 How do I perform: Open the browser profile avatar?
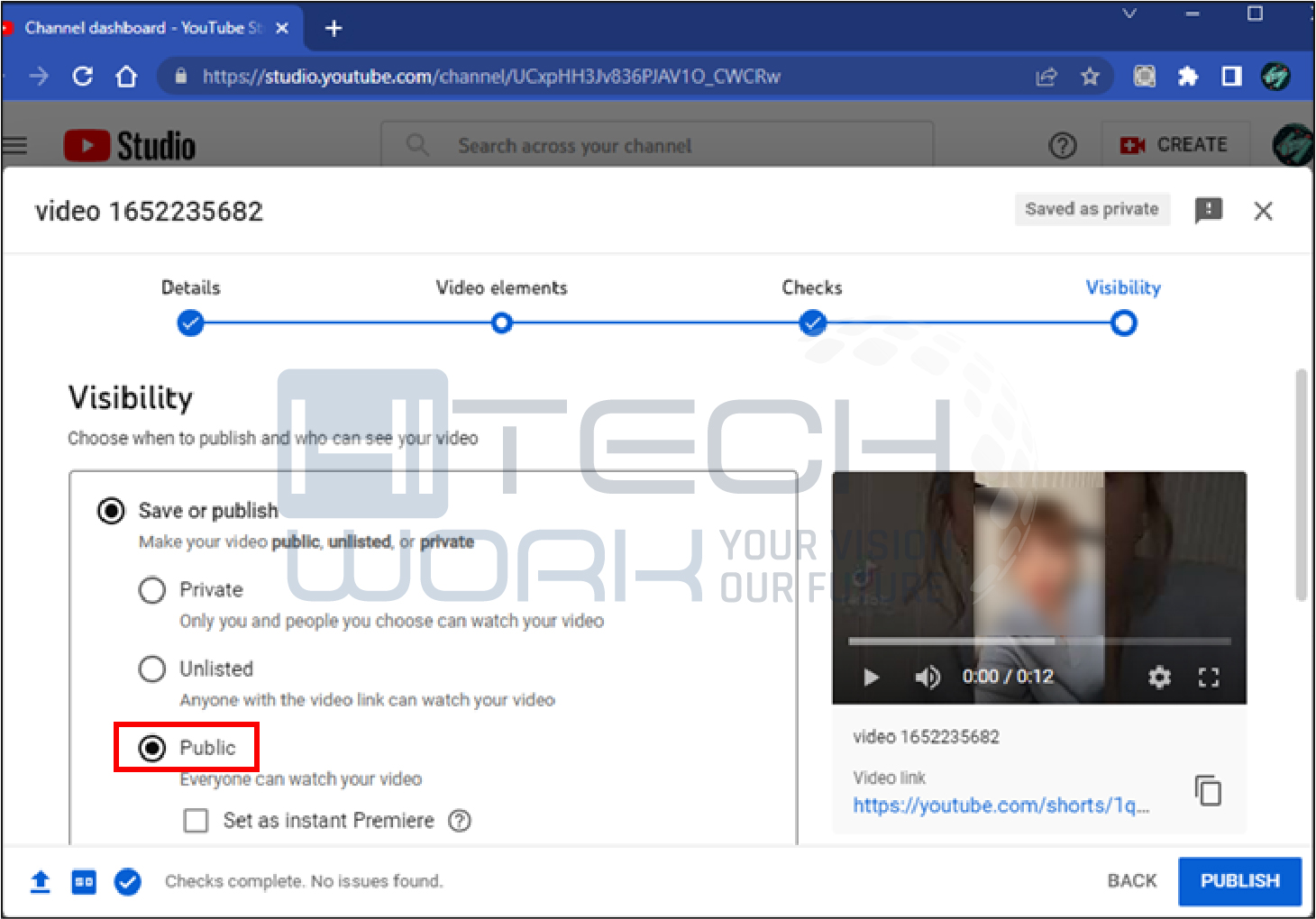(x=1275, y=77)
